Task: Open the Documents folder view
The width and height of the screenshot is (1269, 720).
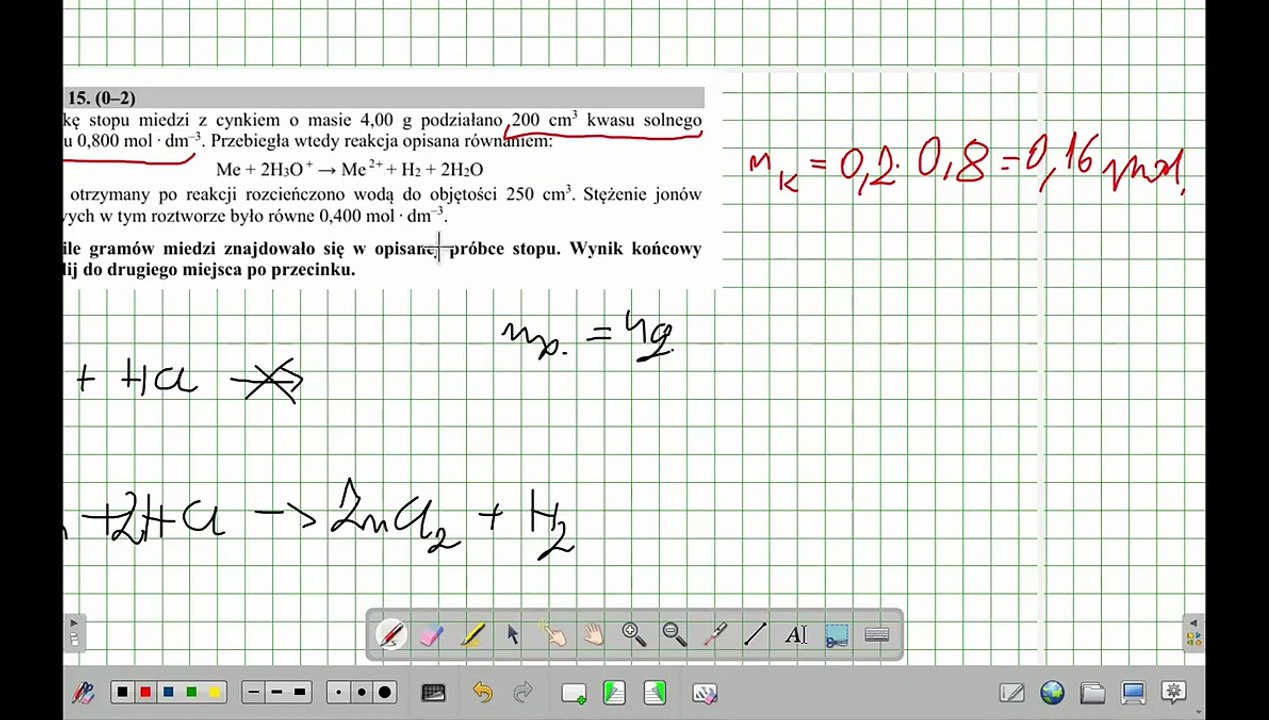Action: pyautogui.click(x=1093, y=692)
